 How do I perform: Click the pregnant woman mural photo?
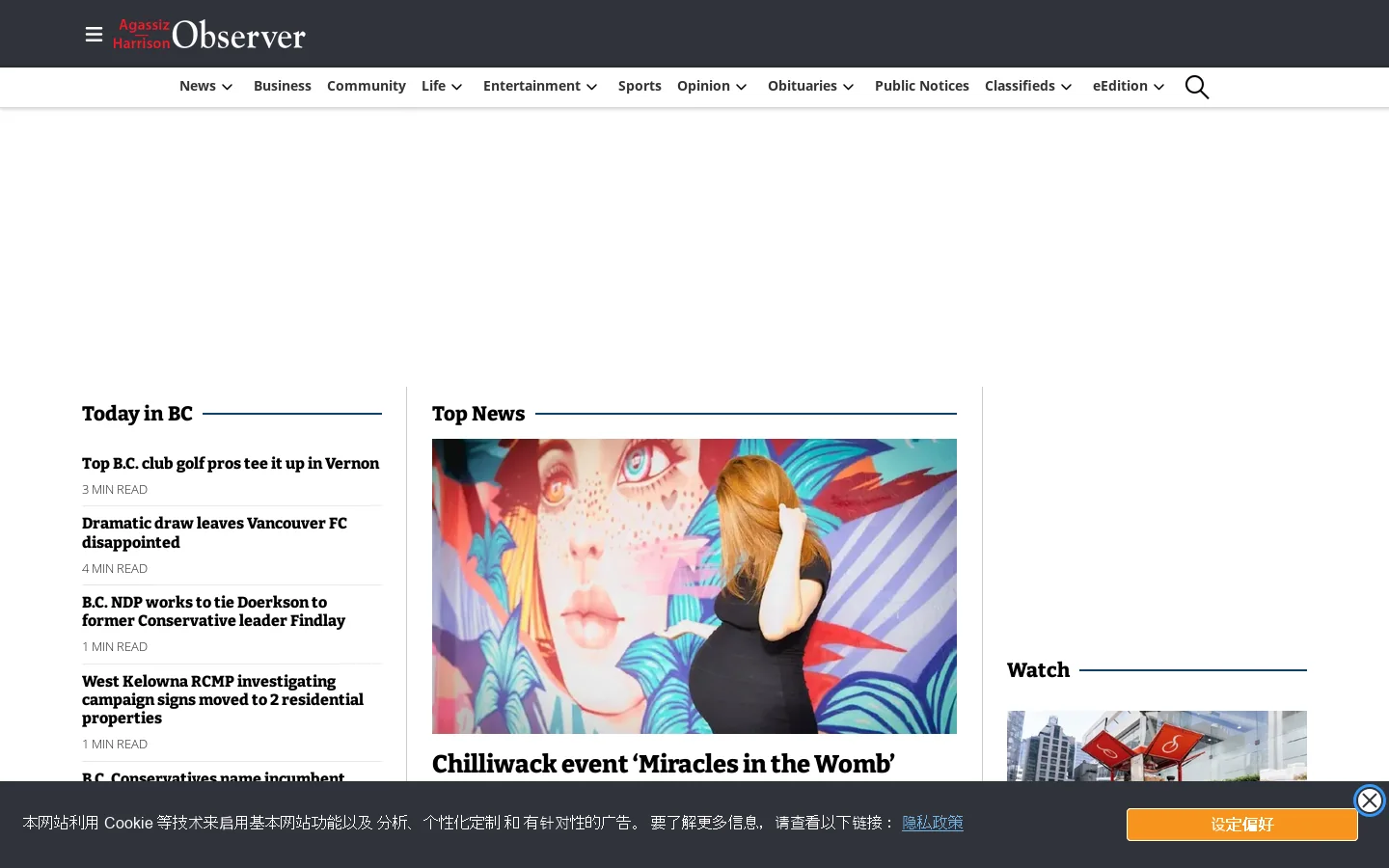pyautogui.click(x=694, y=586)
